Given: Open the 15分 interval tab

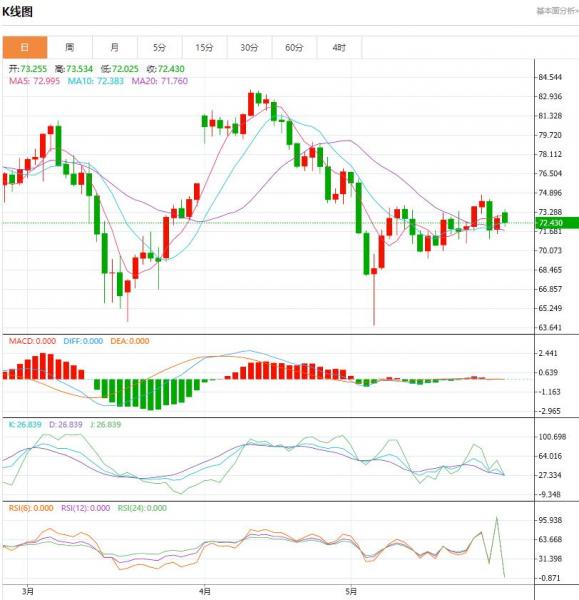Looking at the screenshot, I should [204, 47].
